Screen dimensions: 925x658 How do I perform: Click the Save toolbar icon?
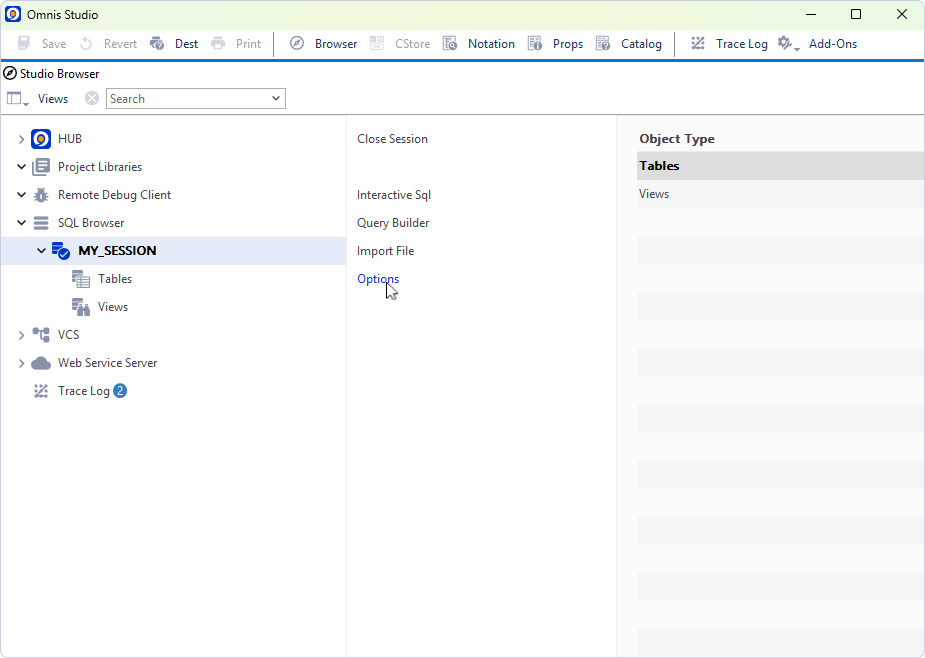click(24, 44)
